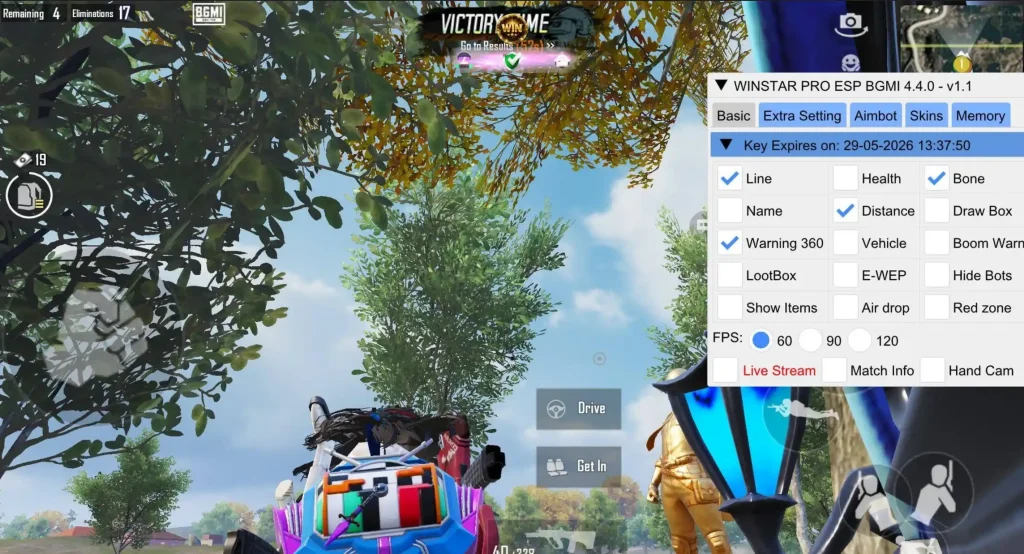Enable the Health checkbox
Screen dimensions: 1024x554
coord(845,178)
